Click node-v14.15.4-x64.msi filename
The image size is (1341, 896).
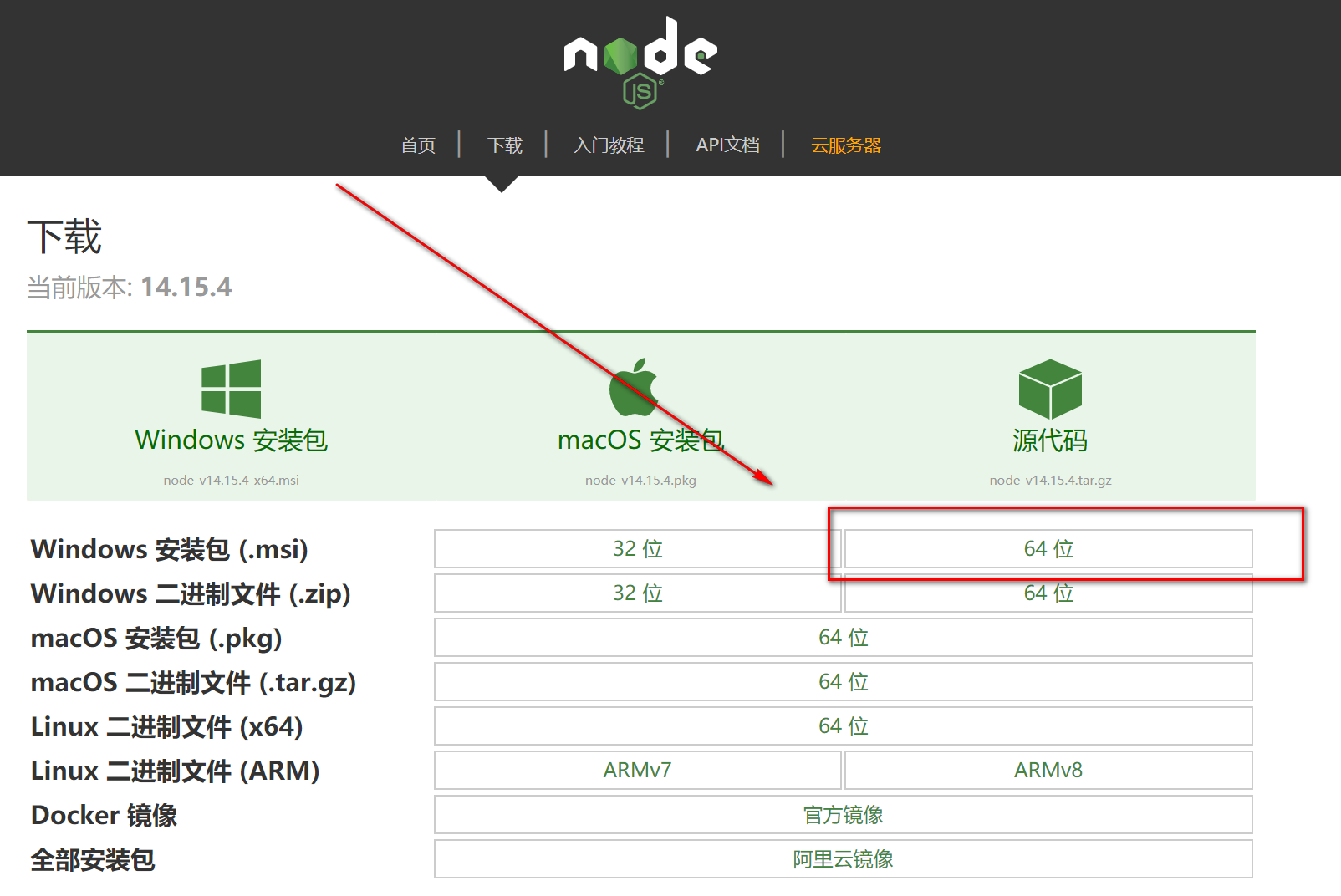click(x=232, y=480)
